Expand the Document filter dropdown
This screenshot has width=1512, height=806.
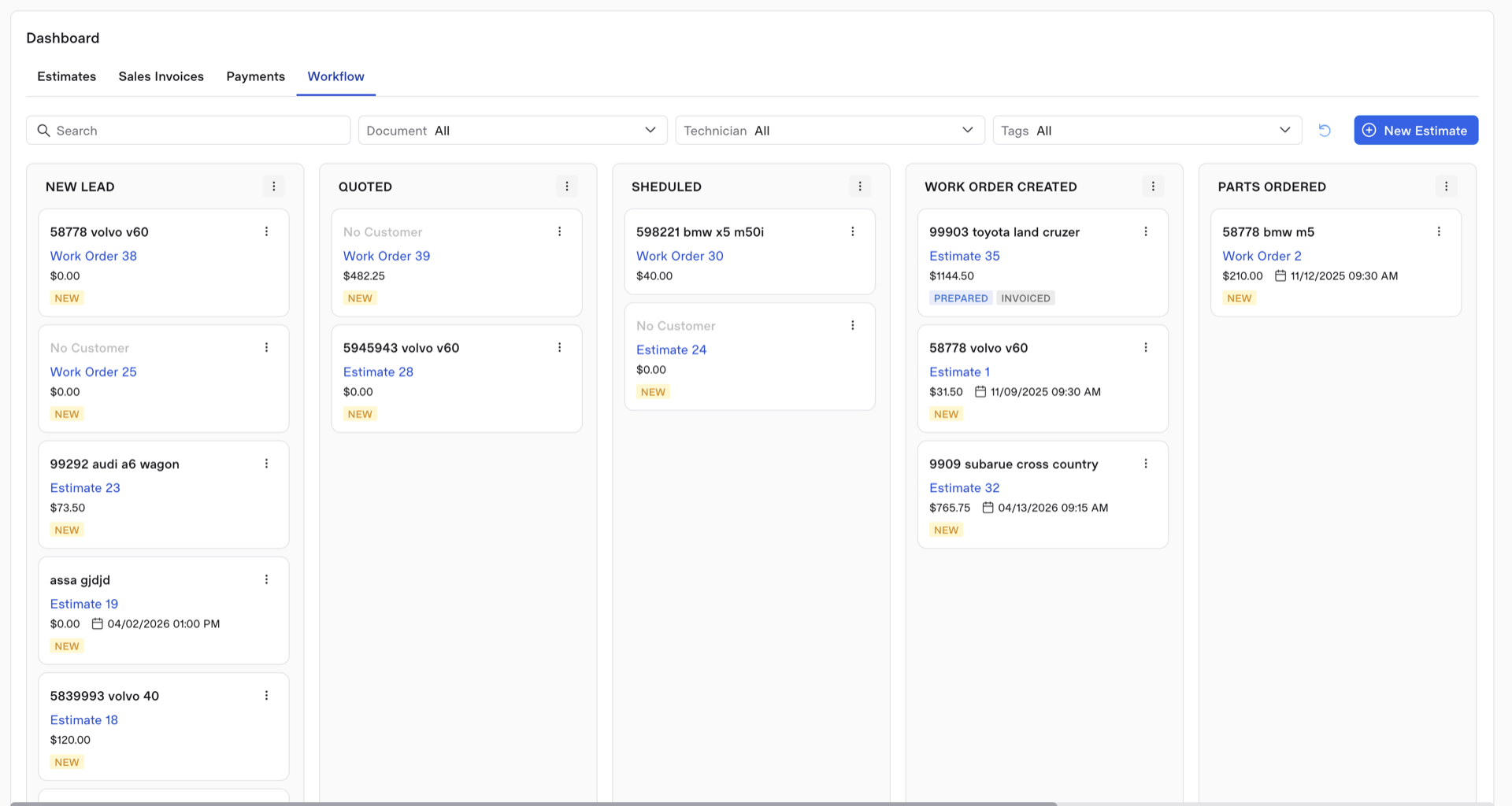coord(513,131)
